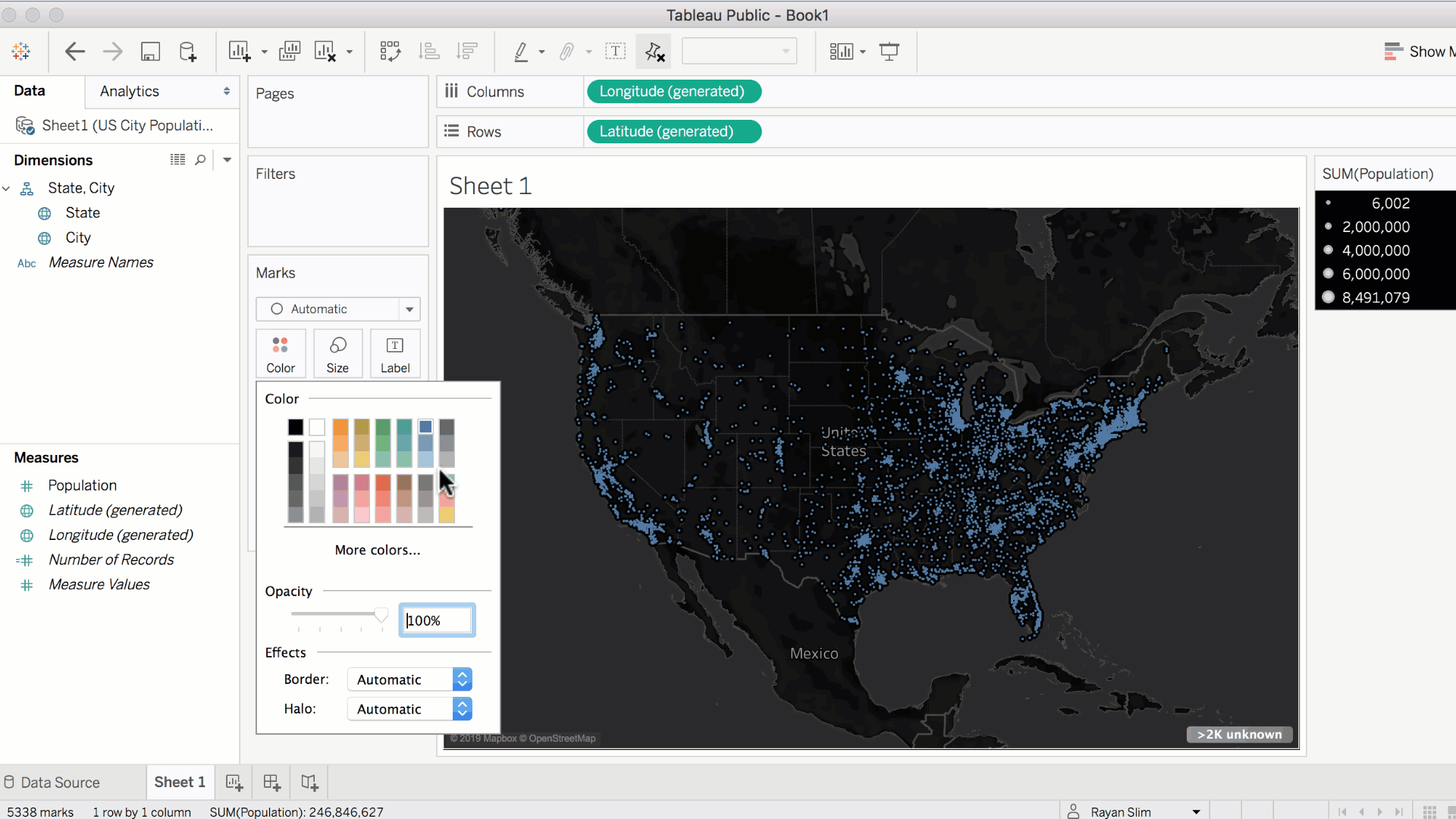Toggle the Fix axes pin icon
Image resolution: width=1456 pixels, height=819 pixels.
pyautogui.click(x=654, y=52)
